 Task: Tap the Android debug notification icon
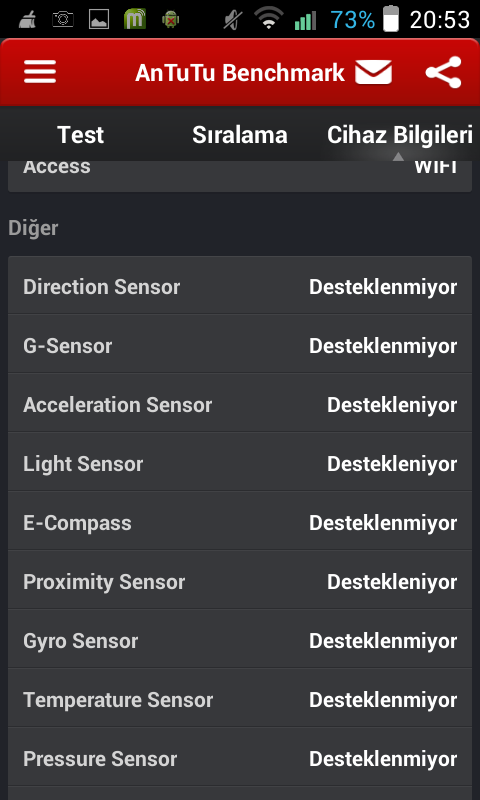pos(170,20)
